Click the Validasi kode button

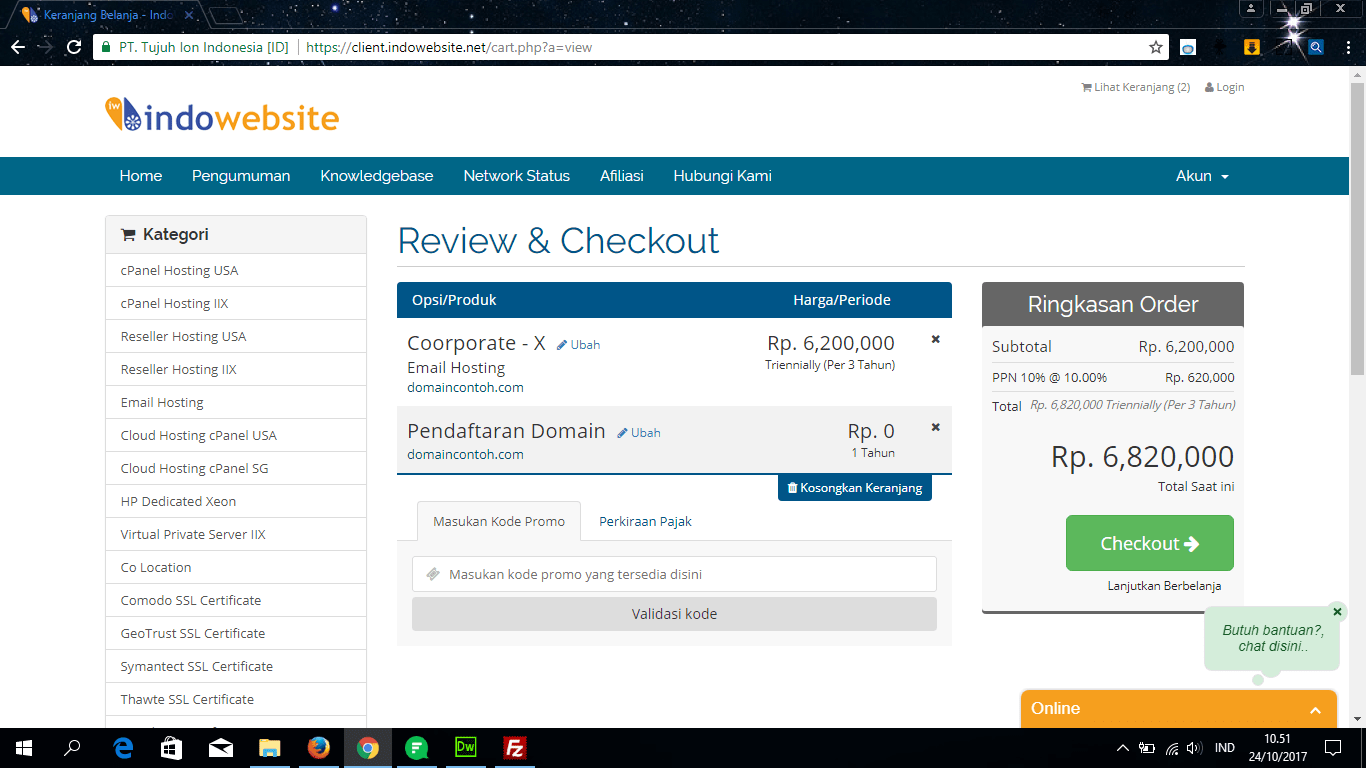tap(674, 614)
